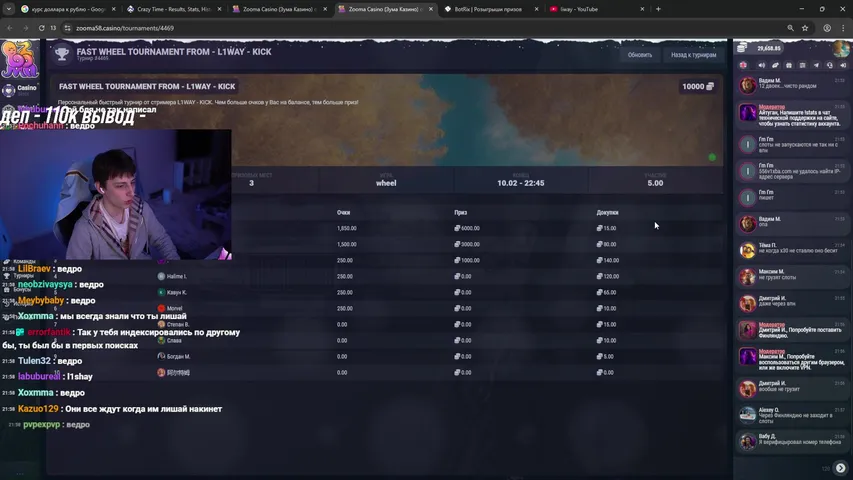
Task: Click the 10000 prize pool badge
Action: tap(697, 87)
